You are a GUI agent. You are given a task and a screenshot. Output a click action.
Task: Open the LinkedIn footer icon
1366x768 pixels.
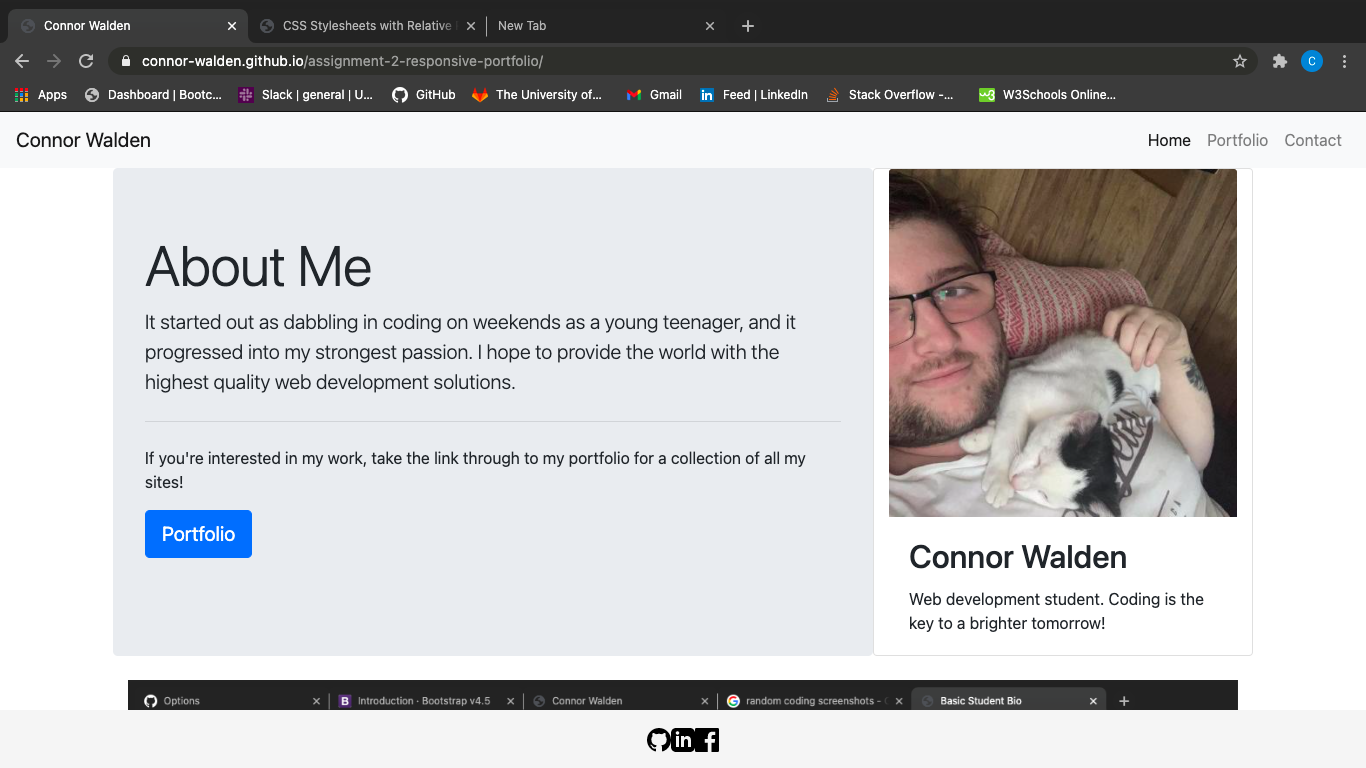[x=682, y=740]
